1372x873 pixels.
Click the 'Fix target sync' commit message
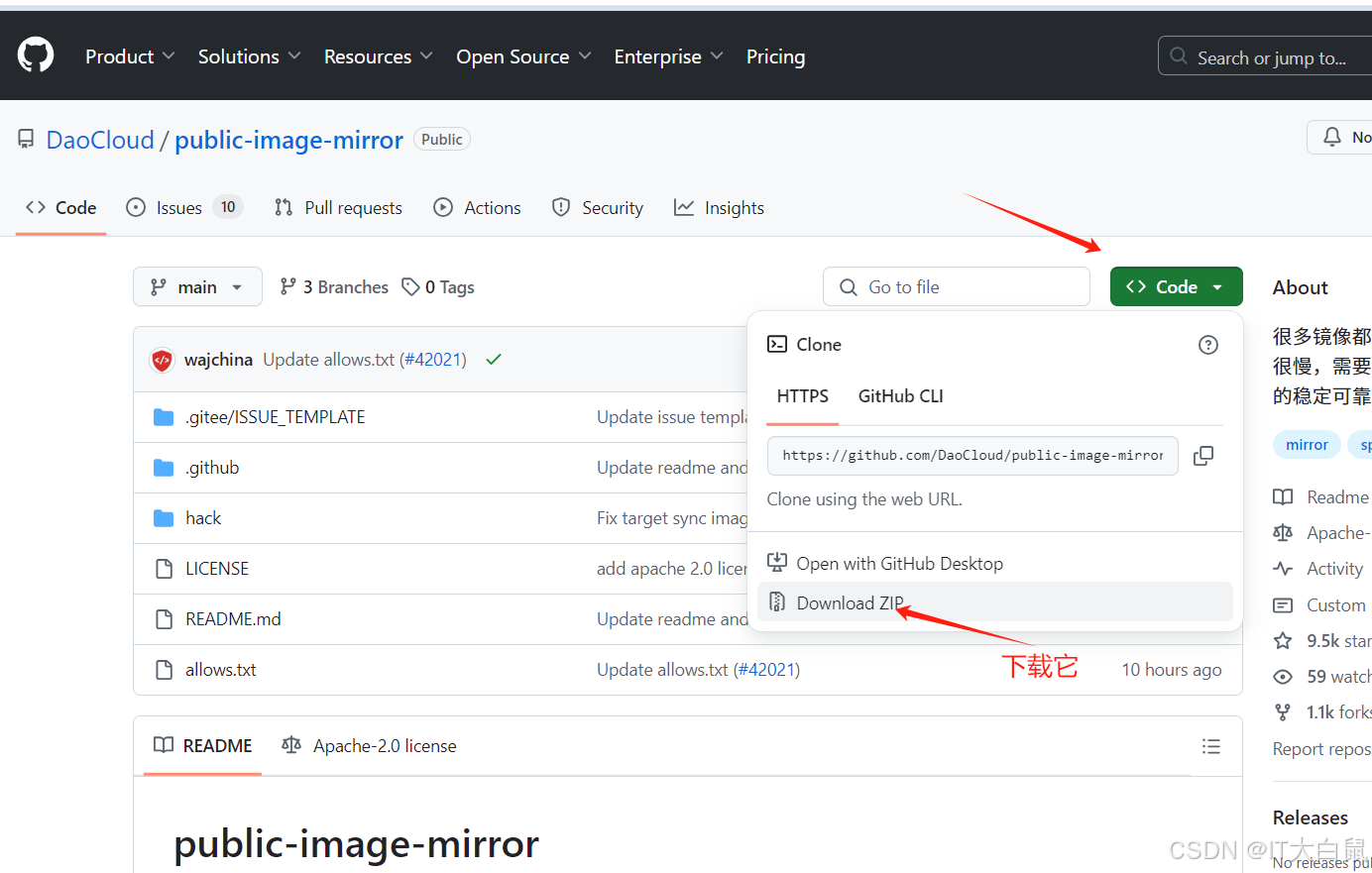pyautogui.click(x=672, y=518)
